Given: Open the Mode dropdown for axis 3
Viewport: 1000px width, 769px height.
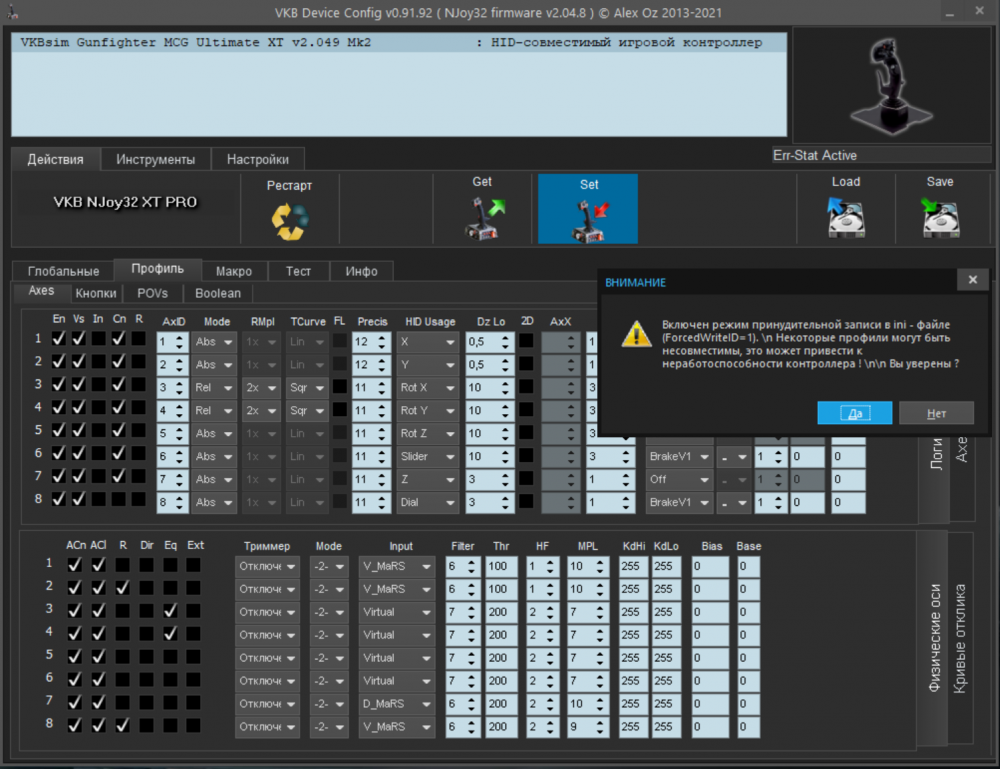Looking at the screenshot, I should [214, 387].
